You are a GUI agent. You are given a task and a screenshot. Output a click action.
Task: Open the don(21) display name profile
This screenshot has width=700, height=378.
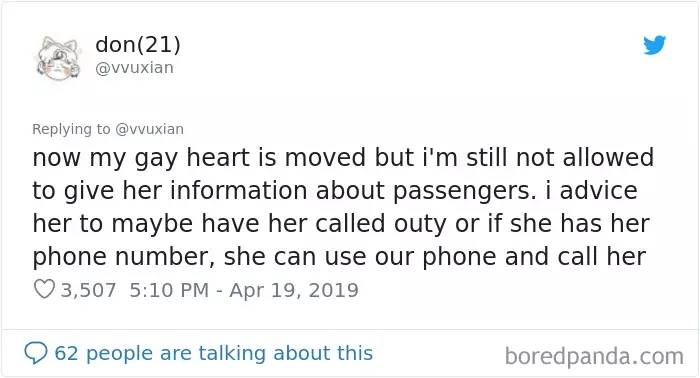click(x=138, y=45)
